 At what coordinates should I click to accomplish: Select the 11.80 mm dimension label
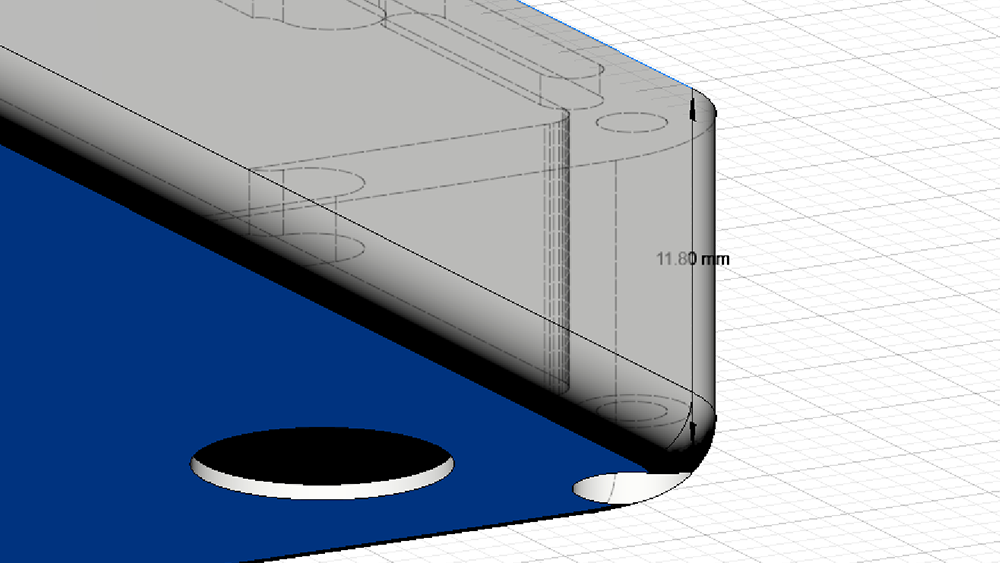coord(693,259)
